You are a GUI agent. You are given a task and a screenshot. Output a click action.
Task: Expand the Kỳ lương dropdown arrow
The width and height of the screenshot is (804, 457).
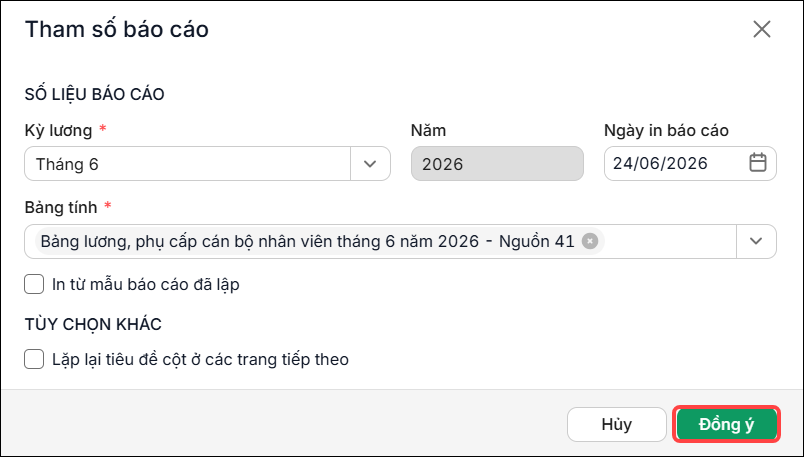point(370,164)
